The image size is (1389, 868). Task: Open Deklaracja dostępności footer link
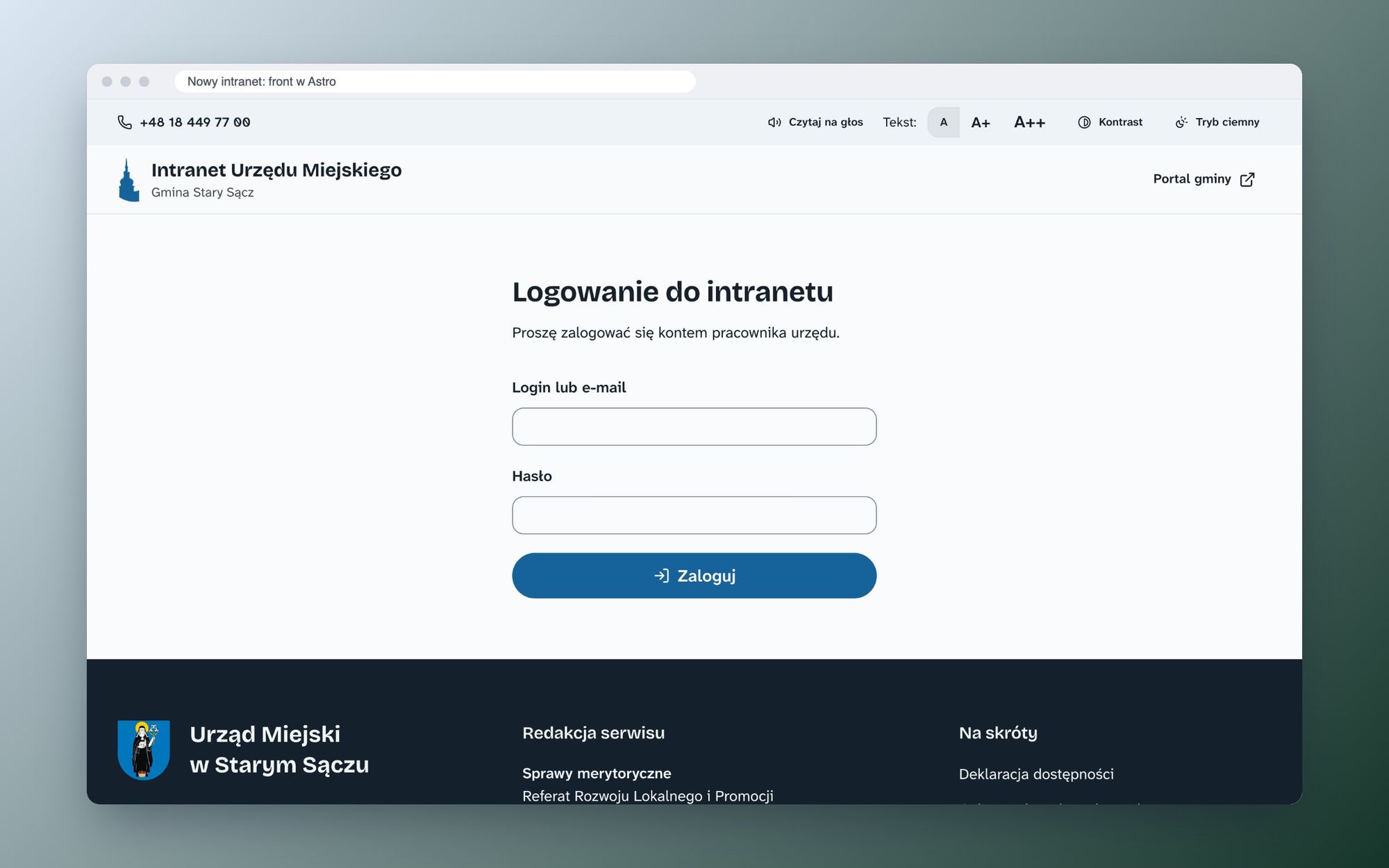pos(1036,774)
